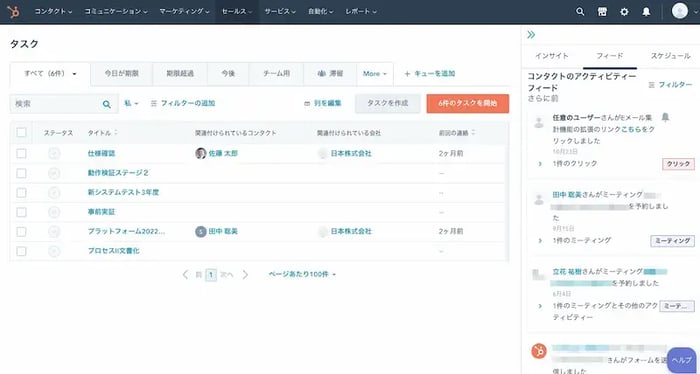Switch to 今日が期限 tab
Image resolution: width=700 pixels, height=374 pixels.
(x=121, y=74)
